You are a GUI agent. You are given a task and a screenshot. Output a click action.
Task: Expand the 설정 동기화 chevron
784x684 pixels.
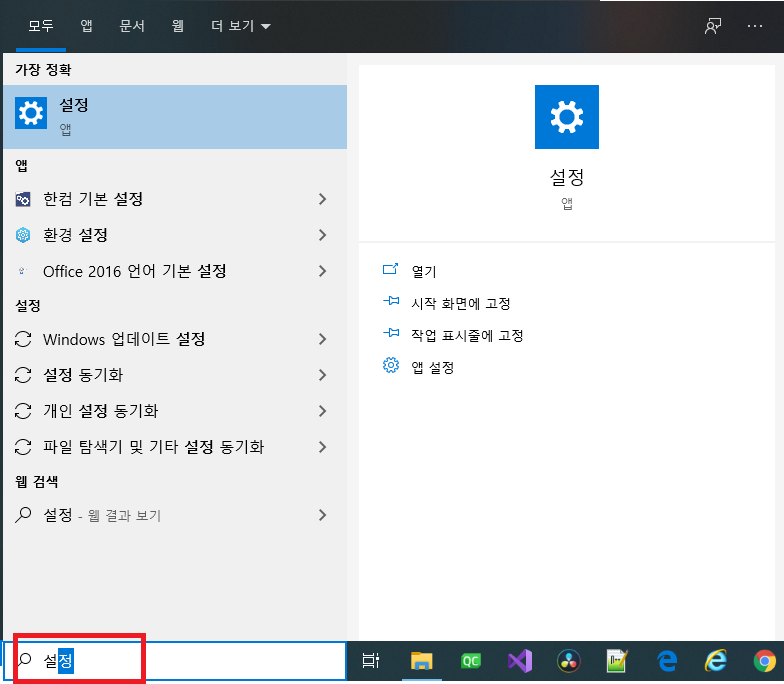(322, 375)
